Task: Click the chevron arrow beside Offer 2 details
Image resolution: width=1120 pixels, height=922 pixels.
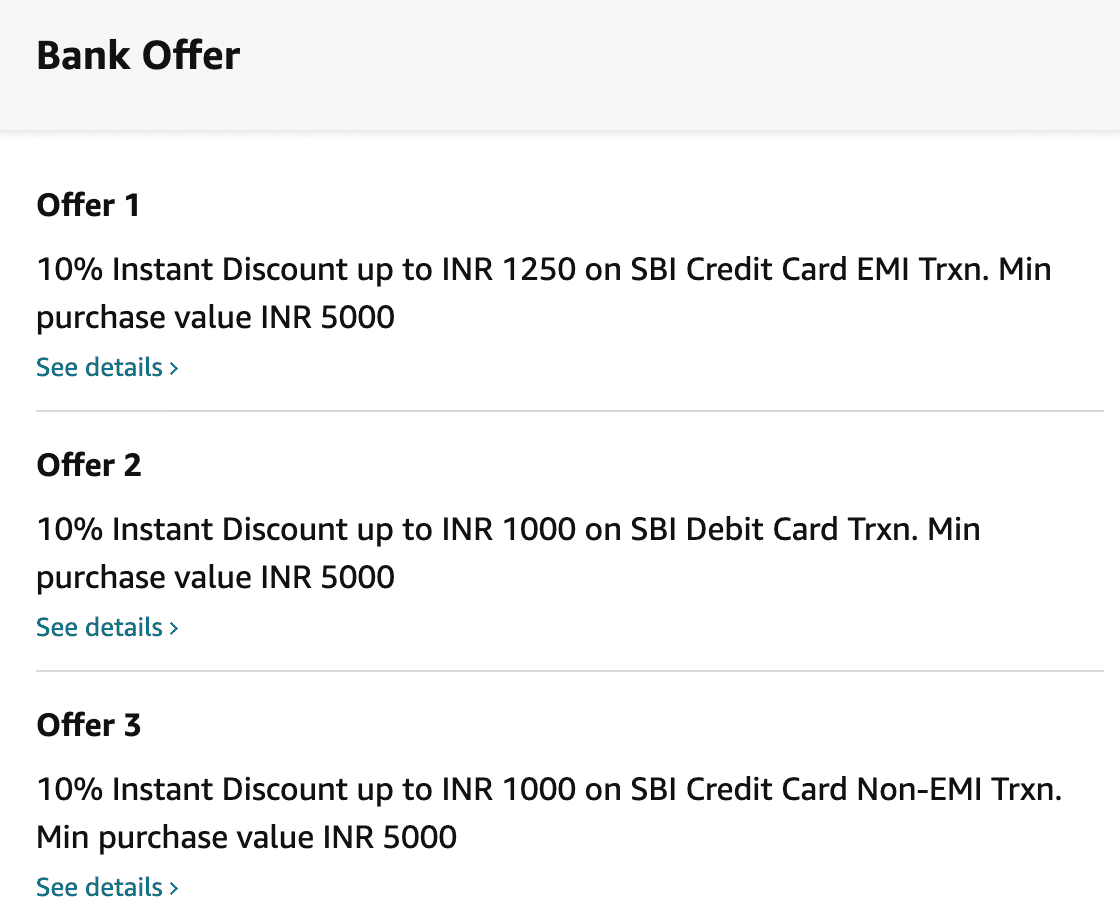Action: coord(174,628)
